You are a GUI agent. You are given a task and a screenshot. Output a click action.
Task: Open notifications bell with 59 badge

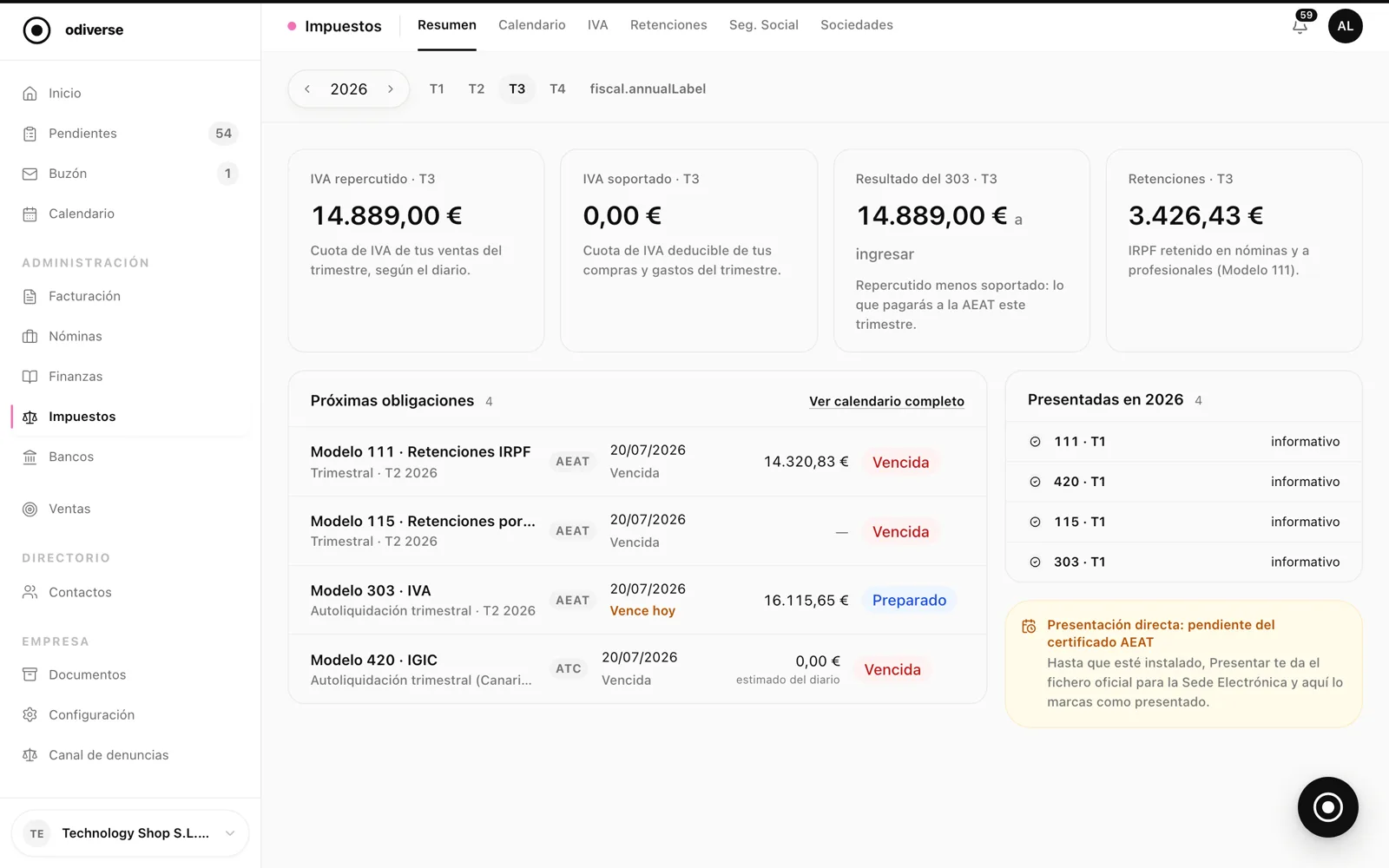point(1300,24)
